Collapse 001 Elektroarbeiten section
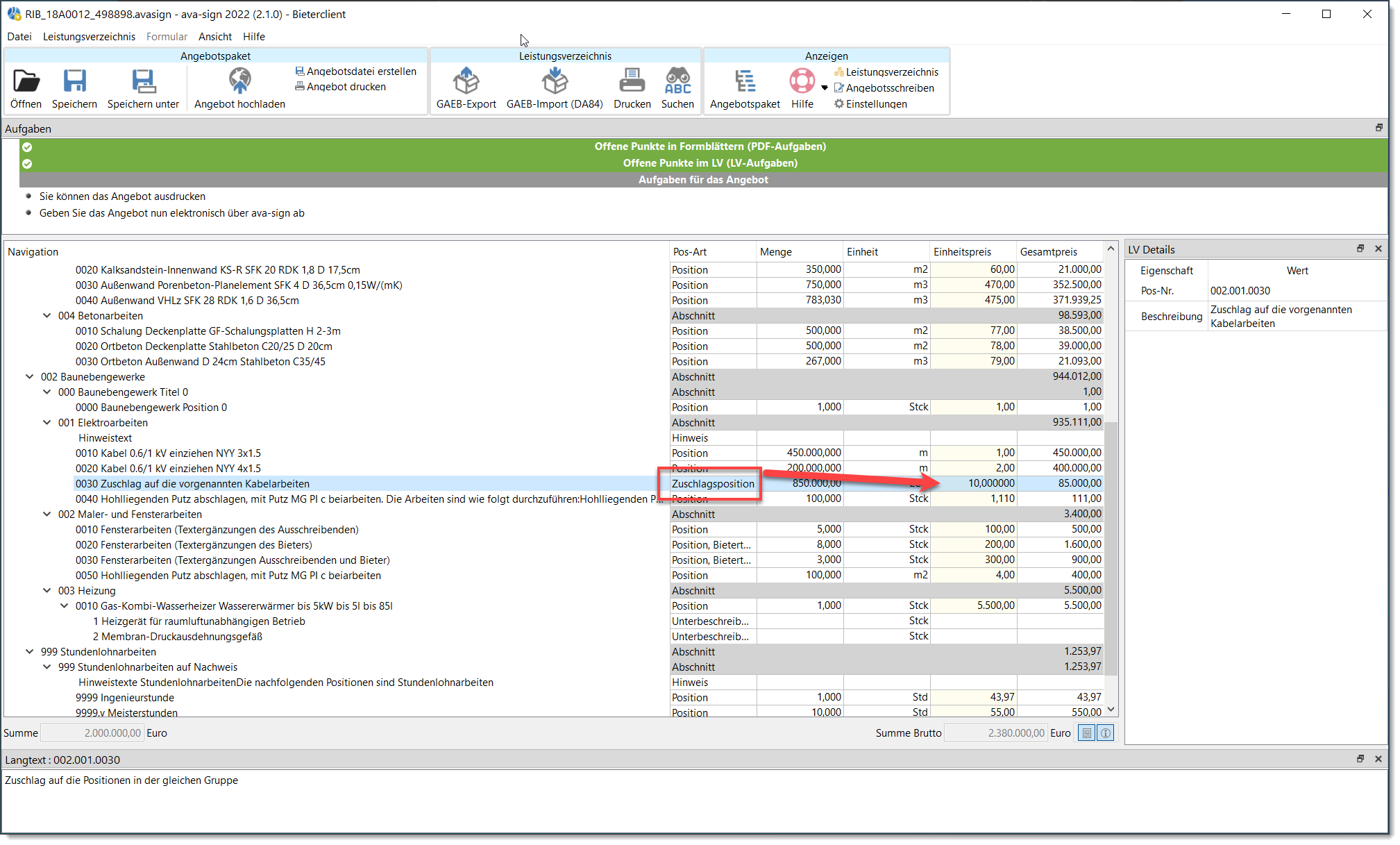The width and height of the screenshot is (1400, 845). 47,423
